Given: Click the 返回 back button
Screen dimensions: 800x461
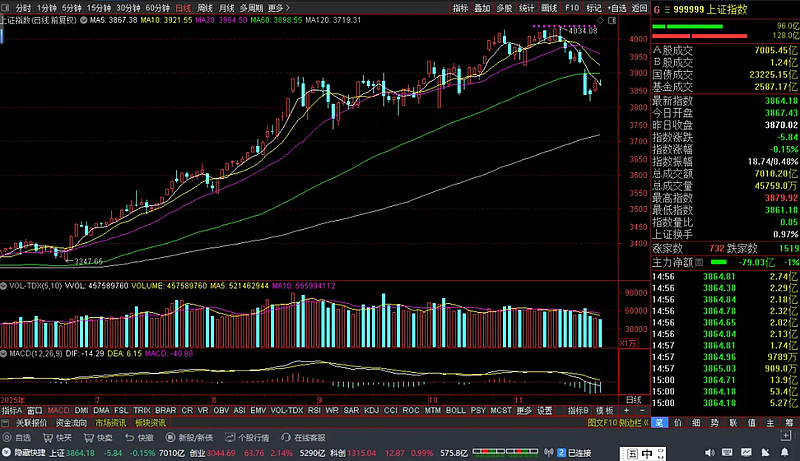Looking at the screenshot, I should pos(639,7).
